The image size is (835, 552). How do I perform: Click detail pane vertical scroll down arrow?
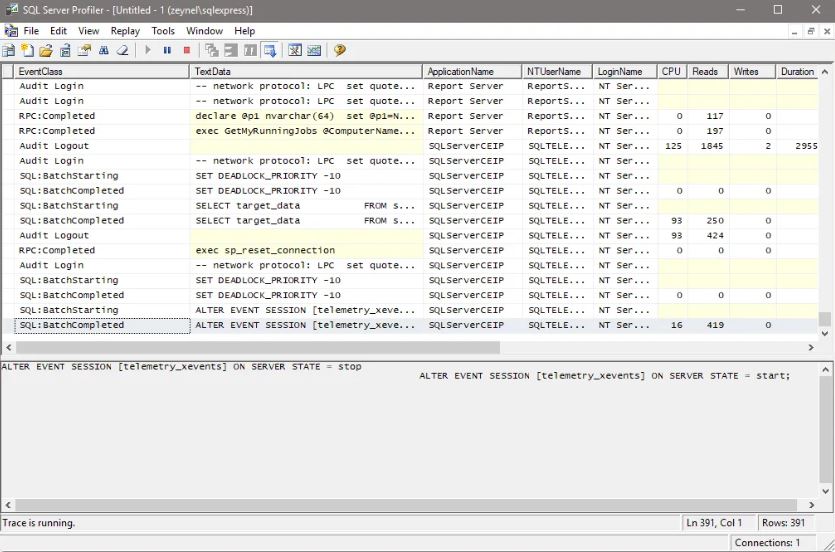click(825, 491)
